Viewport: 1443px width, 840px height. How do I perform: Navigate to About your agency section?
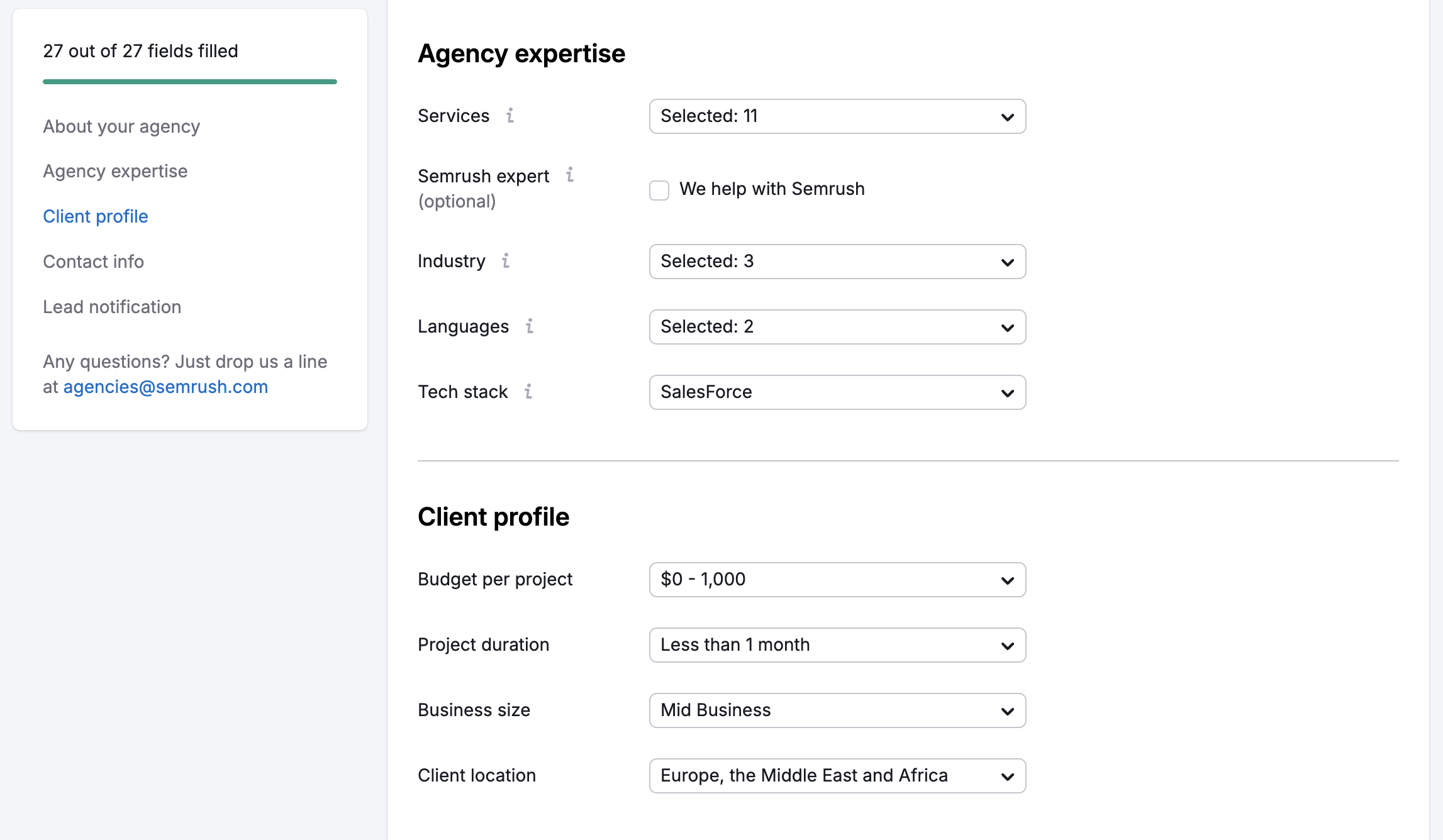121,126
